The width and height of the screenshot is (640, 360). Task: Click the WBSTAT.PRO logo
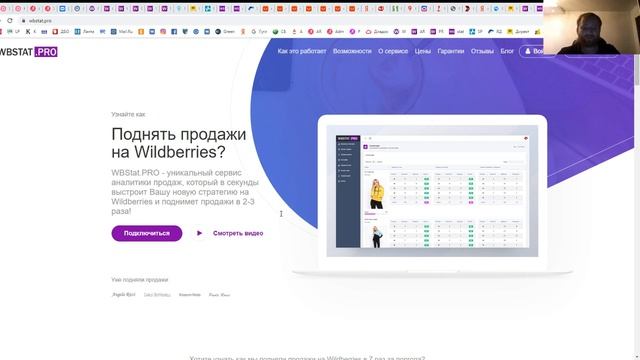[29, 52]
